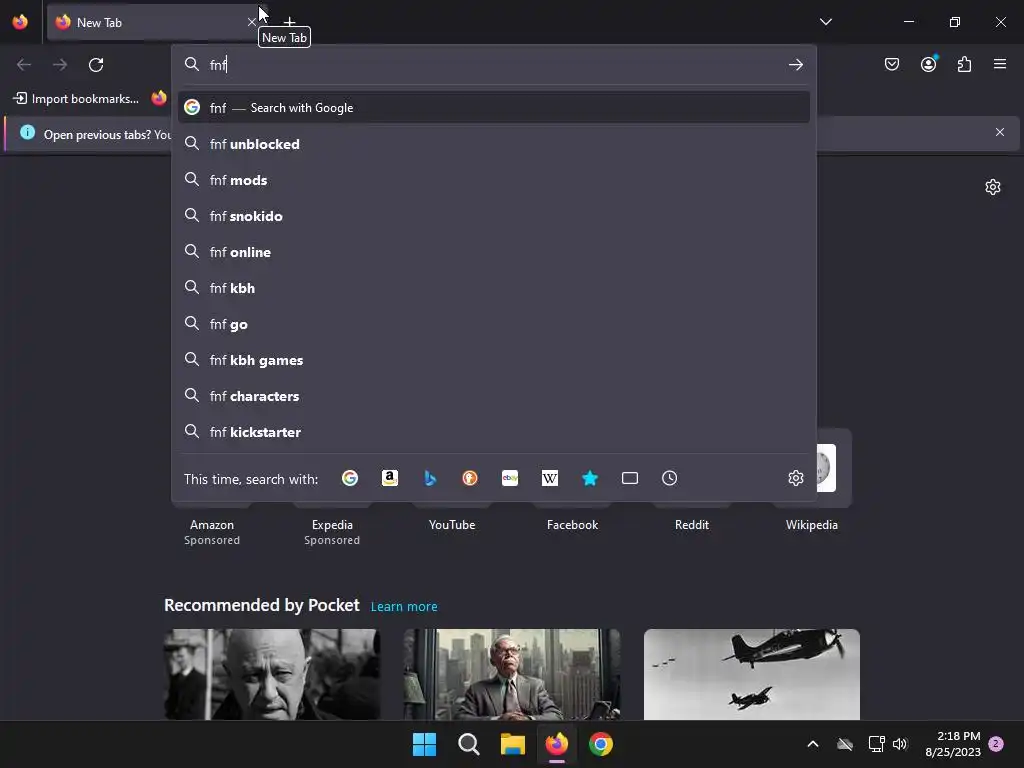Click the Go arrow in the address bar
Viewport: 1024px width, 768px height.
[x=795, y=65]
